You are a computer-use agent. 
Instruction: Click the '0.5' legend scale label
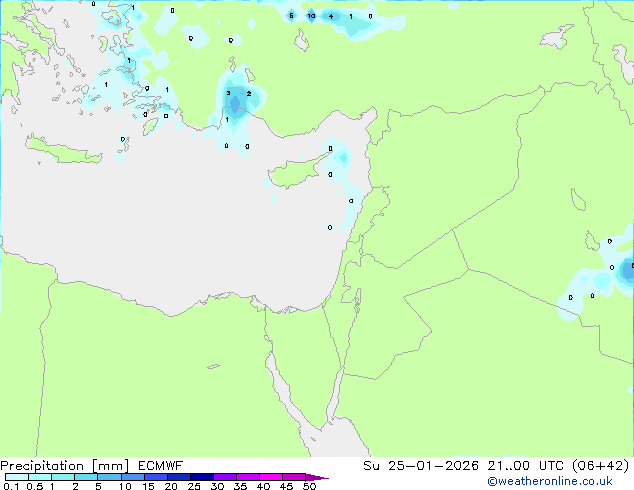click(34, 486)
